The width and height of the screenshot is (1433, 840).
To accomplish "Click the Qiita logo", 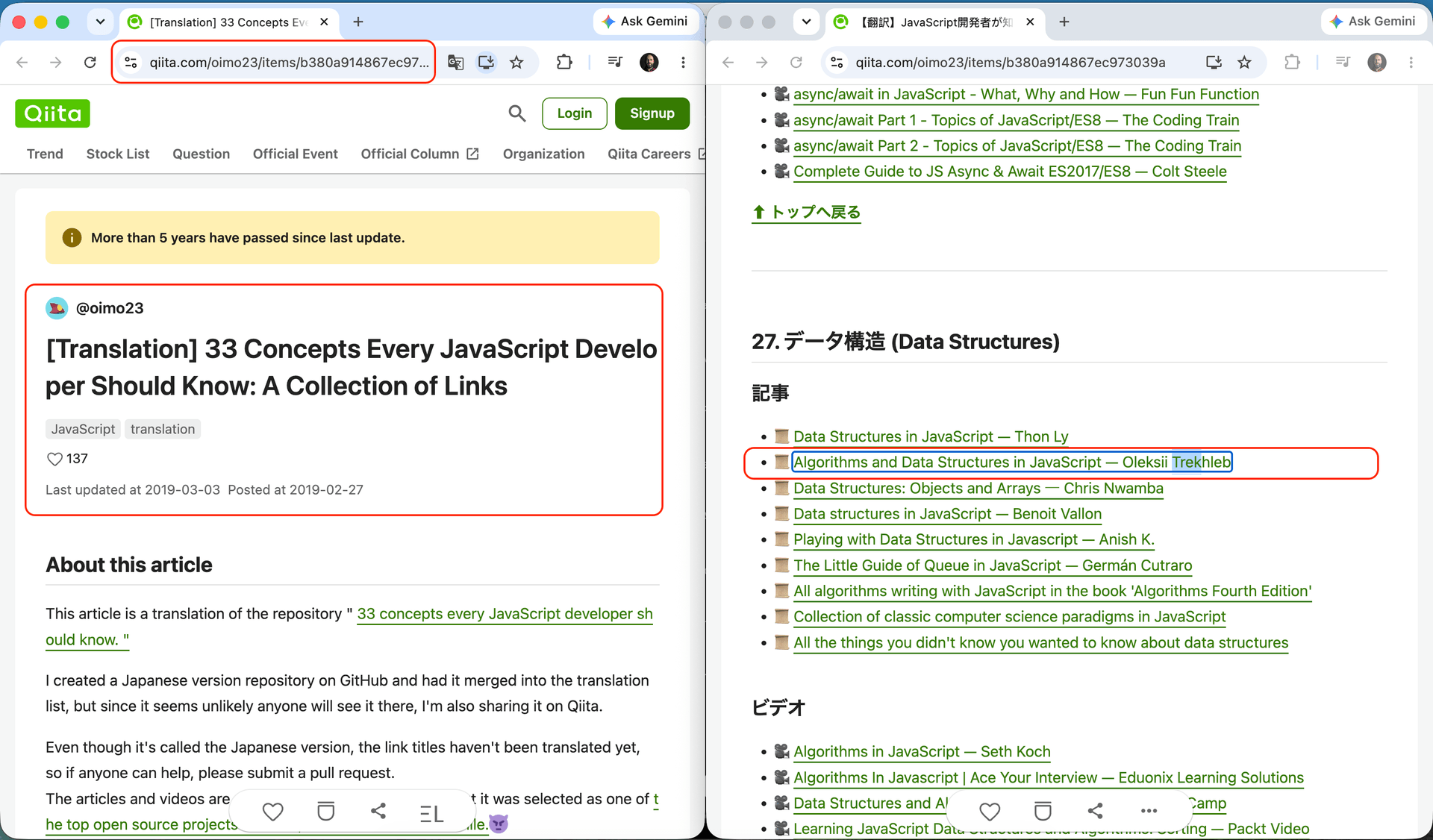I will pos(52,113).
